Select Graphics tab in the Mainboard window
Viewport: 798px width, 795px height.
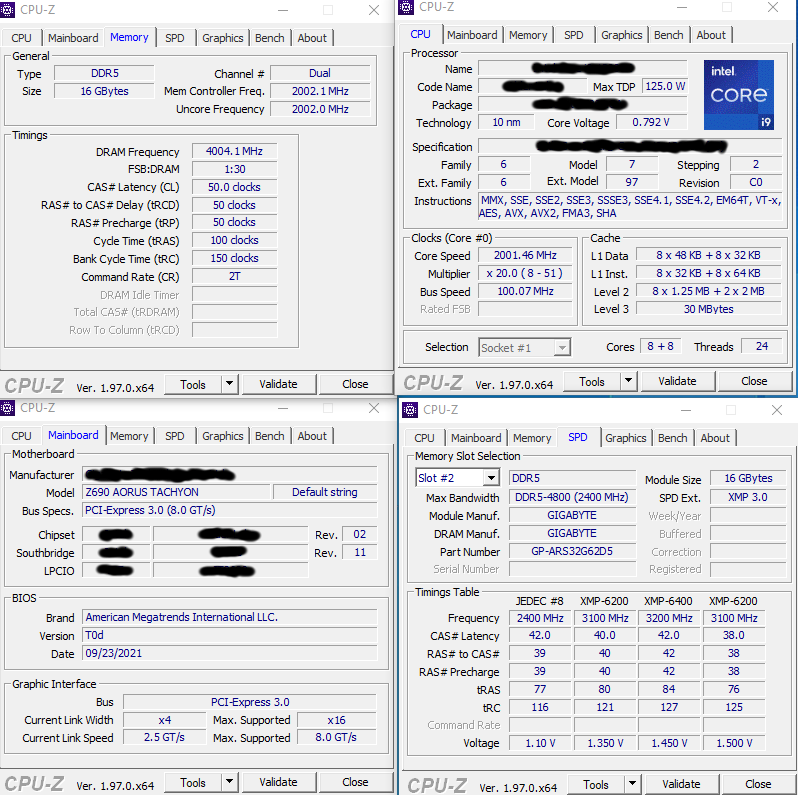(222, 436)
